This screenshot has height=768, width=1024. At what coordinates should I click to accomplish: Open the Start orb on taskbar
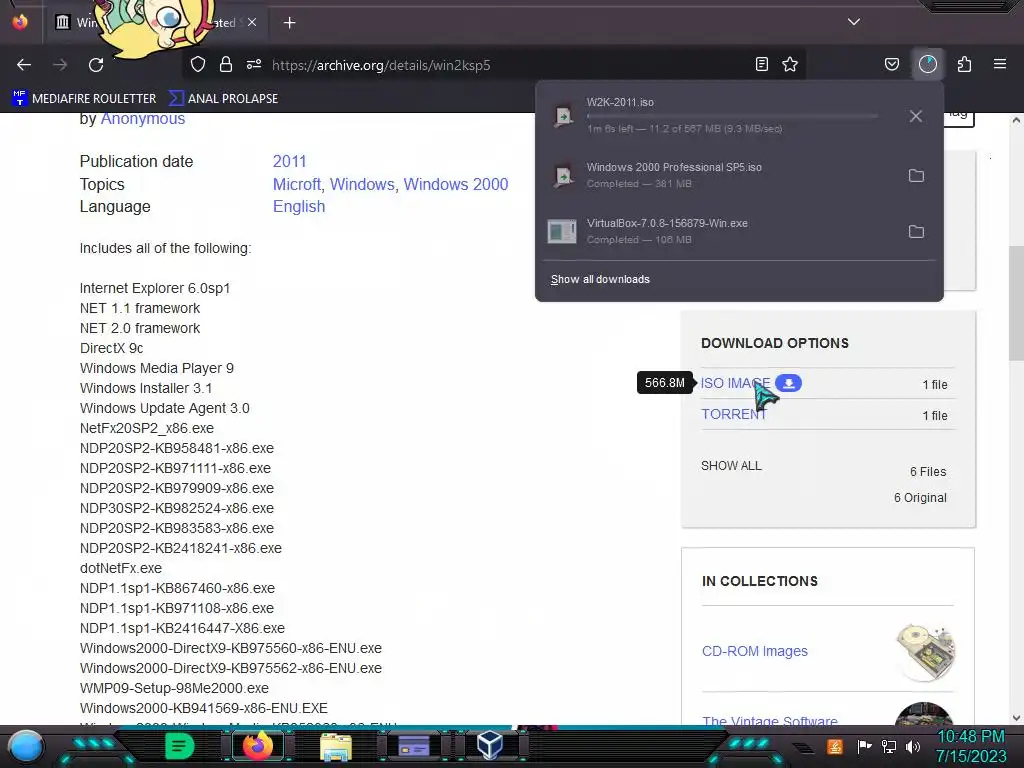(26, 746)
